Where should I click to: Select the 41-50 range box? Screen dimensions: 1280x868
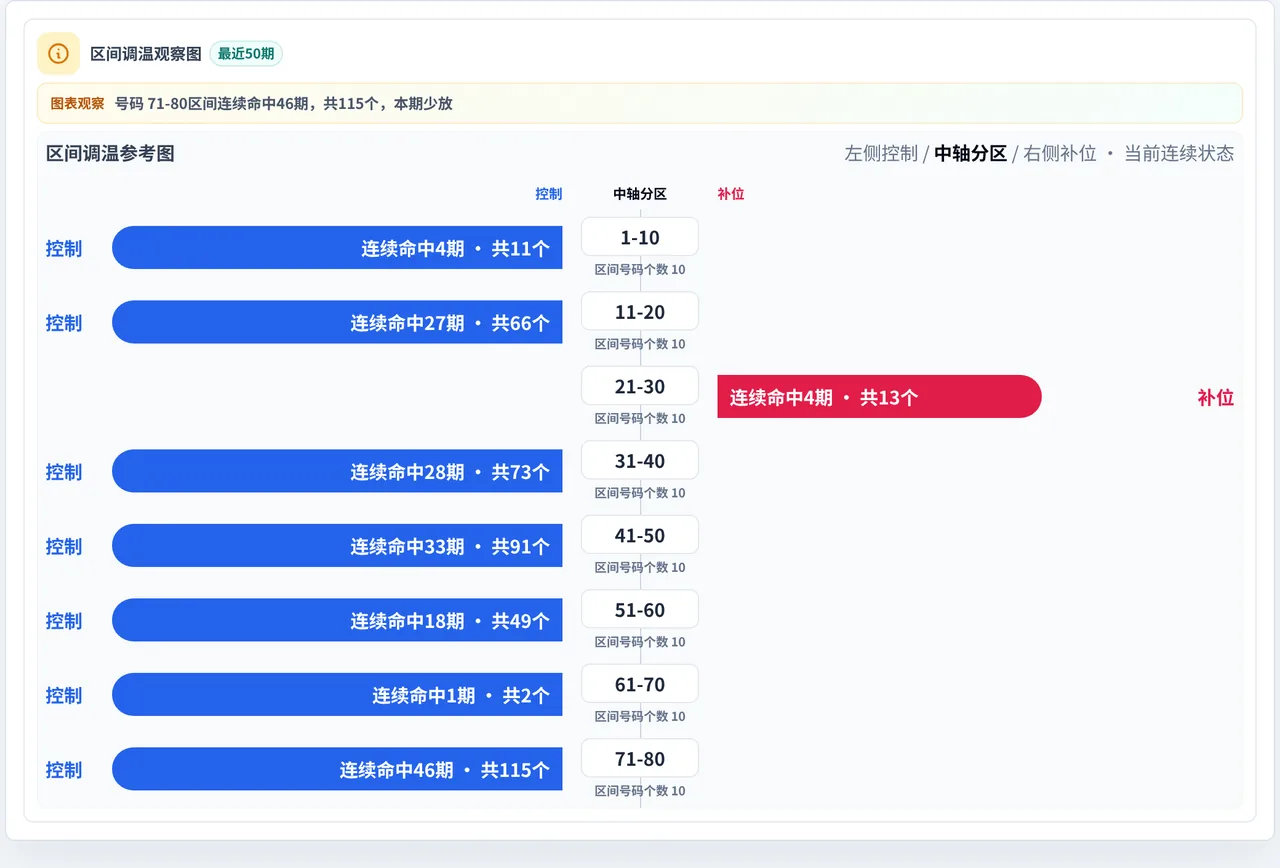click(640, 535)
